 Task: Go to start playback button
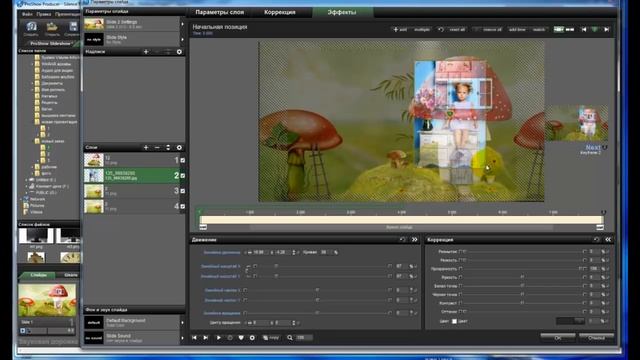[194, 338]
